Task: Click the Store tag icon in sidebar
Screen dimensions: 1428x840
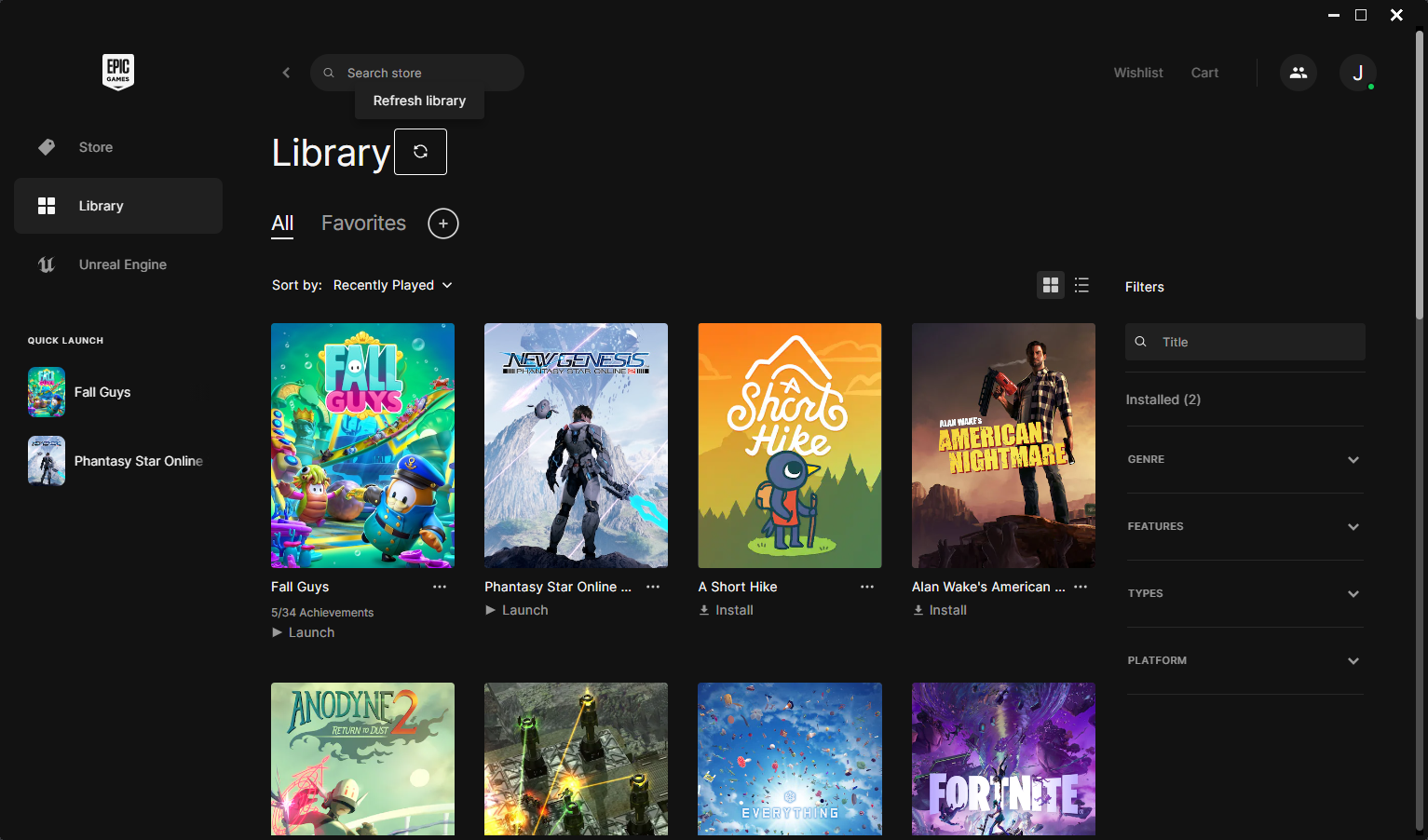Action: point(47,147)
